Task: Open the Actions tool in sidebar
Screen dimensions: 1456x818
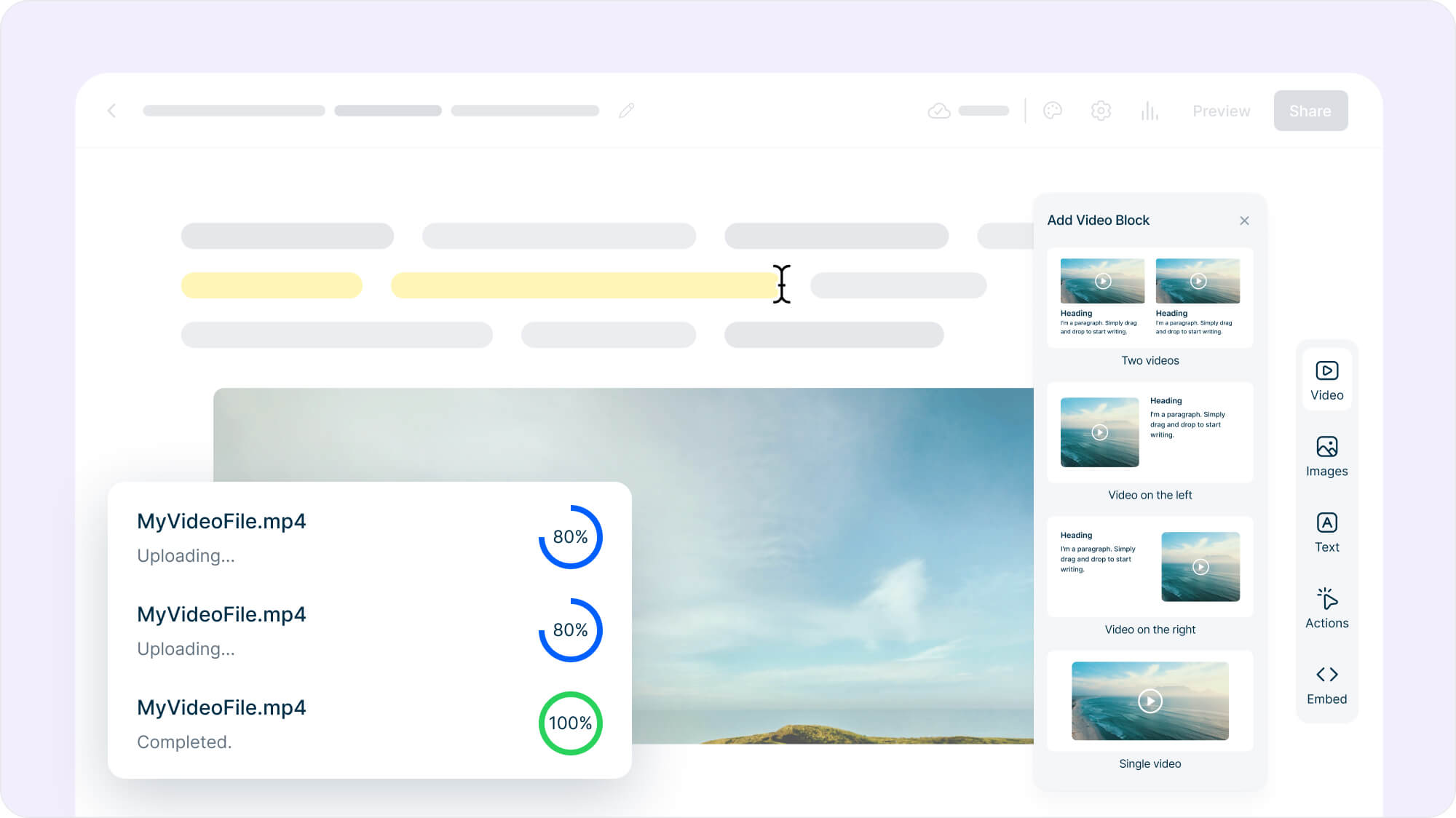Action: pos(1326,609)
